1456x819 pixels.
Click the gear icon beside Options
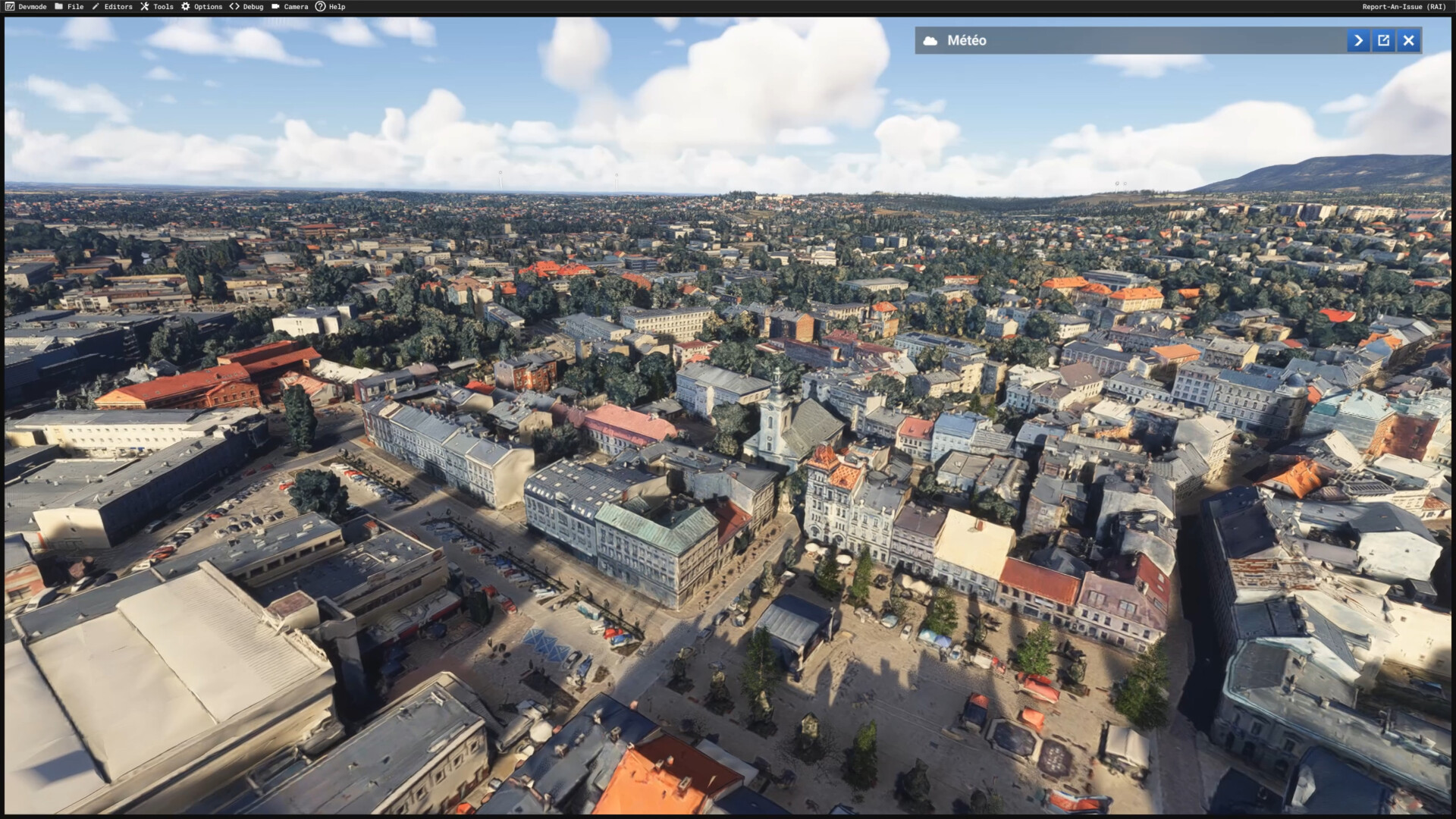tap(185, 7)
